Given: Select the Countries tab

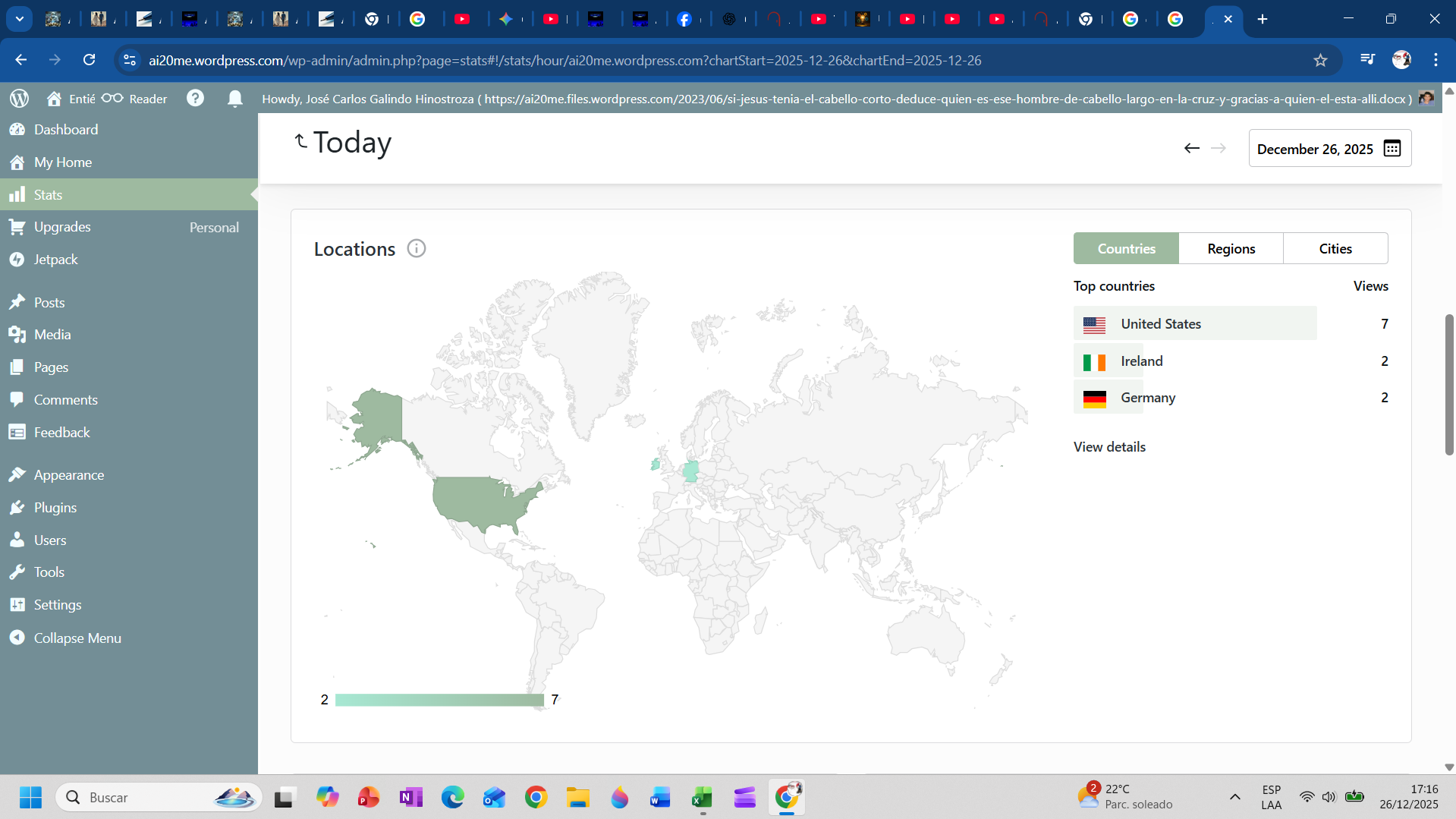Looking at the screenshot, I should [x=1126, y=249].
